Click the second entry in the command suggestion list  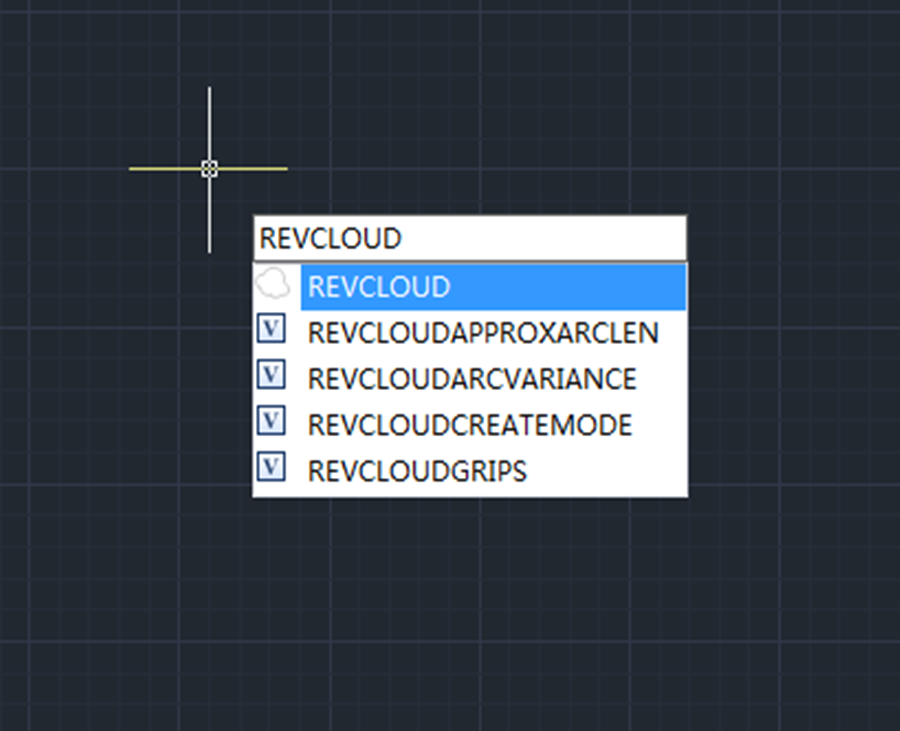[x=482, y=330]
